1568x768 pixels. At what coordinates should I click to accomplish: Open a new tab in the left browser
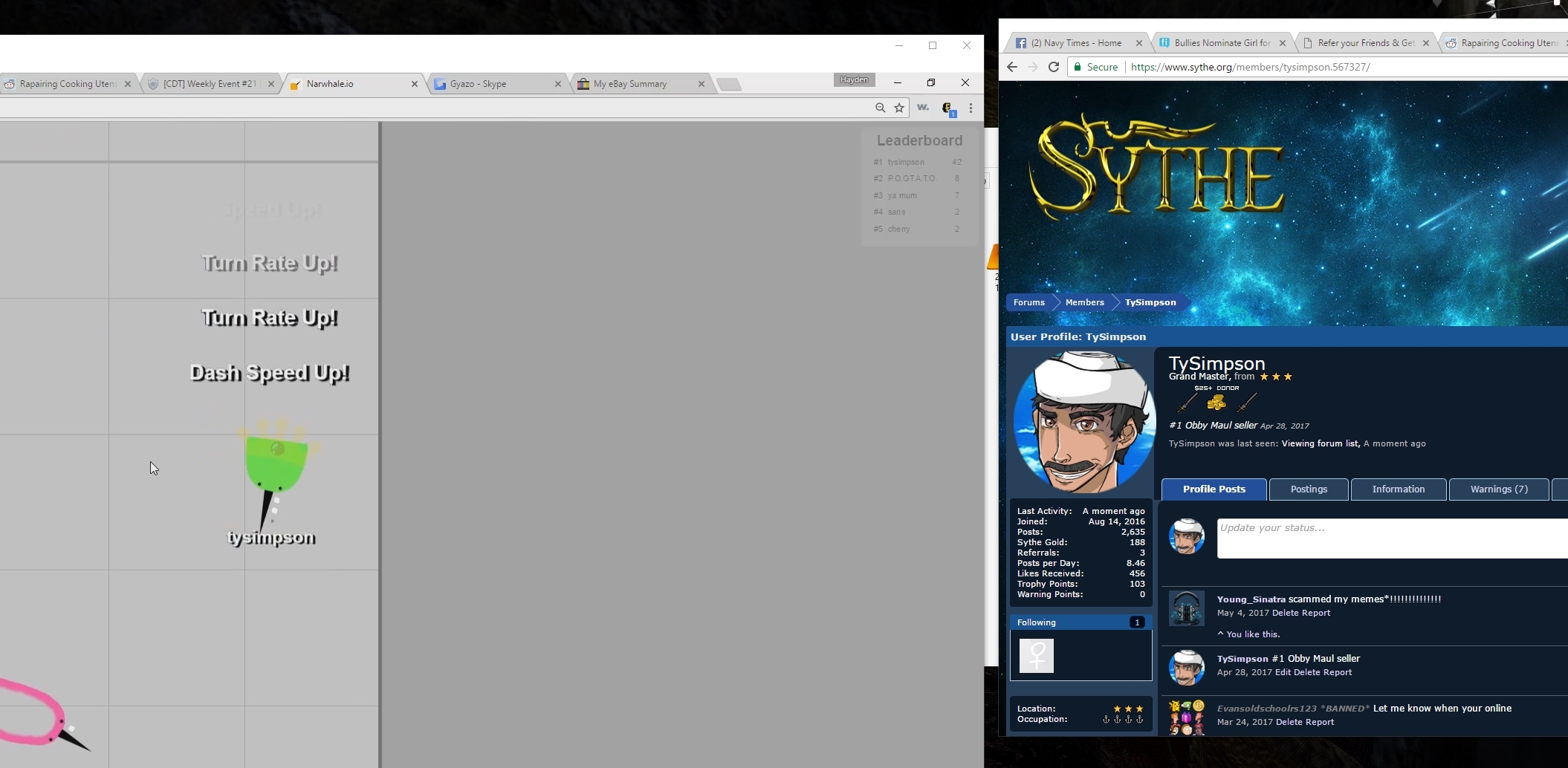729,85
